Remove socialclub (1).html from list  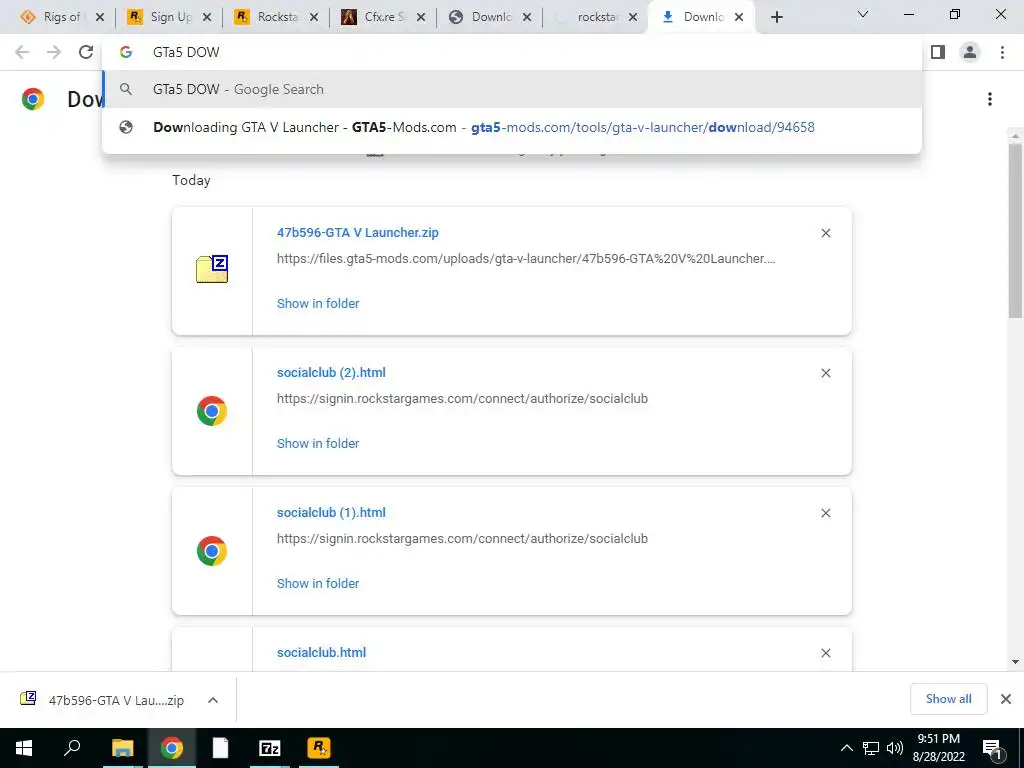coord(825,513)
